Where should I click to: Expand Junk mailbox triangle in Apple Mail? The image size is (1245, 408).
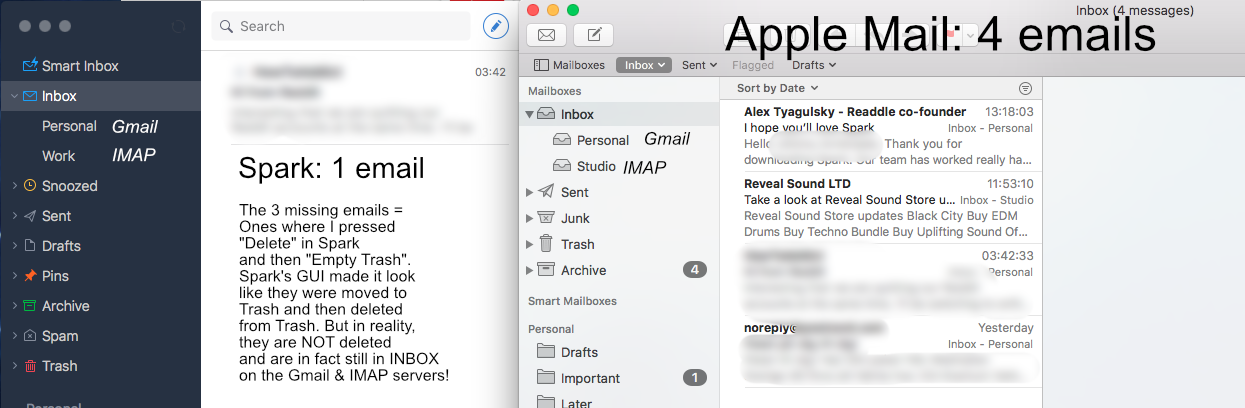point(530,218)
